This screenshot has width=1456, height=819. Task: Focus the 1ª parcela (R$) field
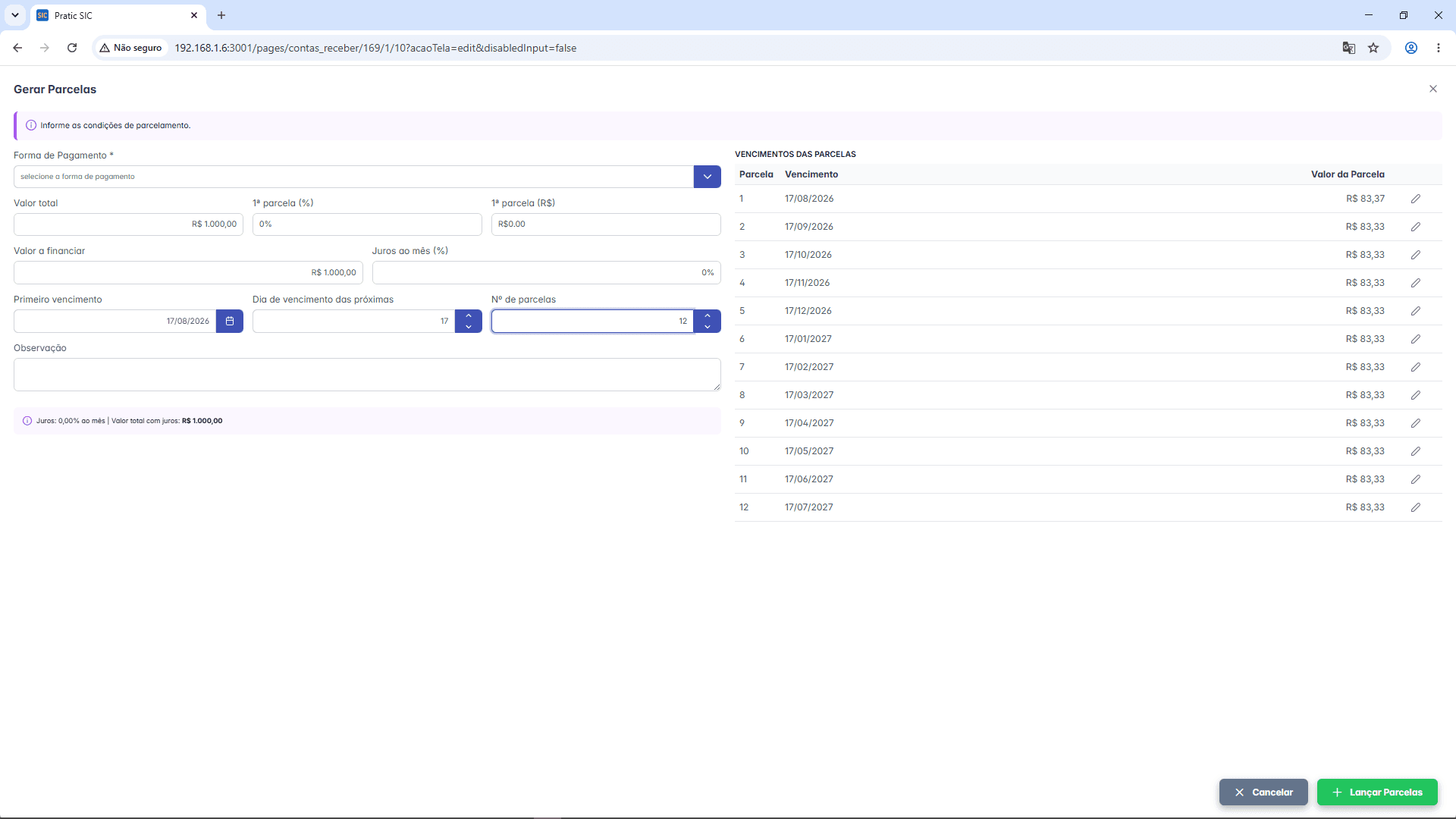(x=606, y=224)
